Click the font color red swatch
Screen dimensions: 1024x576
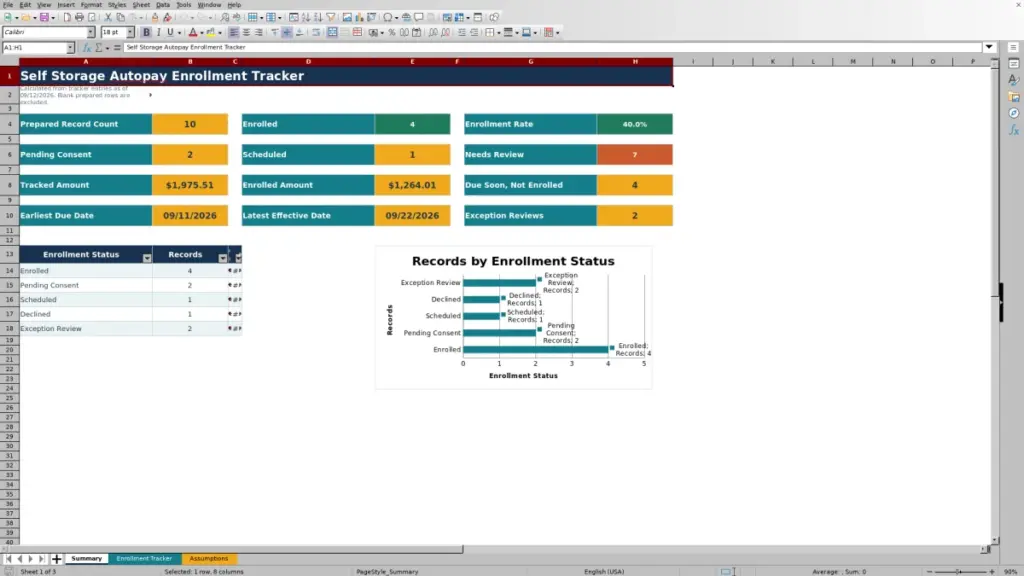[193, 32]
